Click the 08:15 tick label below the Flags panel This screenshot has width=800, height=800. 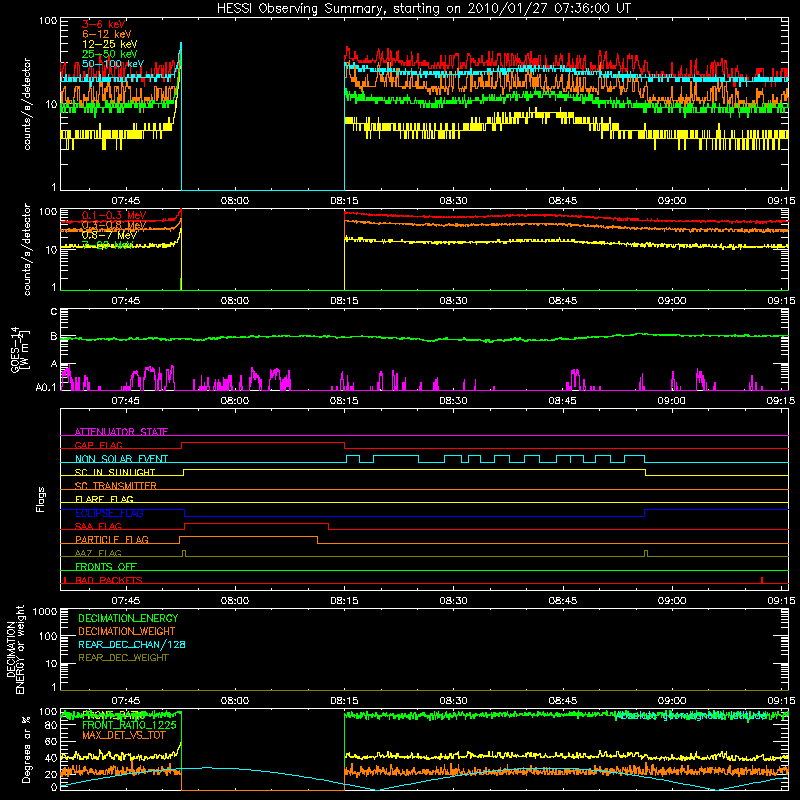coord(344,601)
